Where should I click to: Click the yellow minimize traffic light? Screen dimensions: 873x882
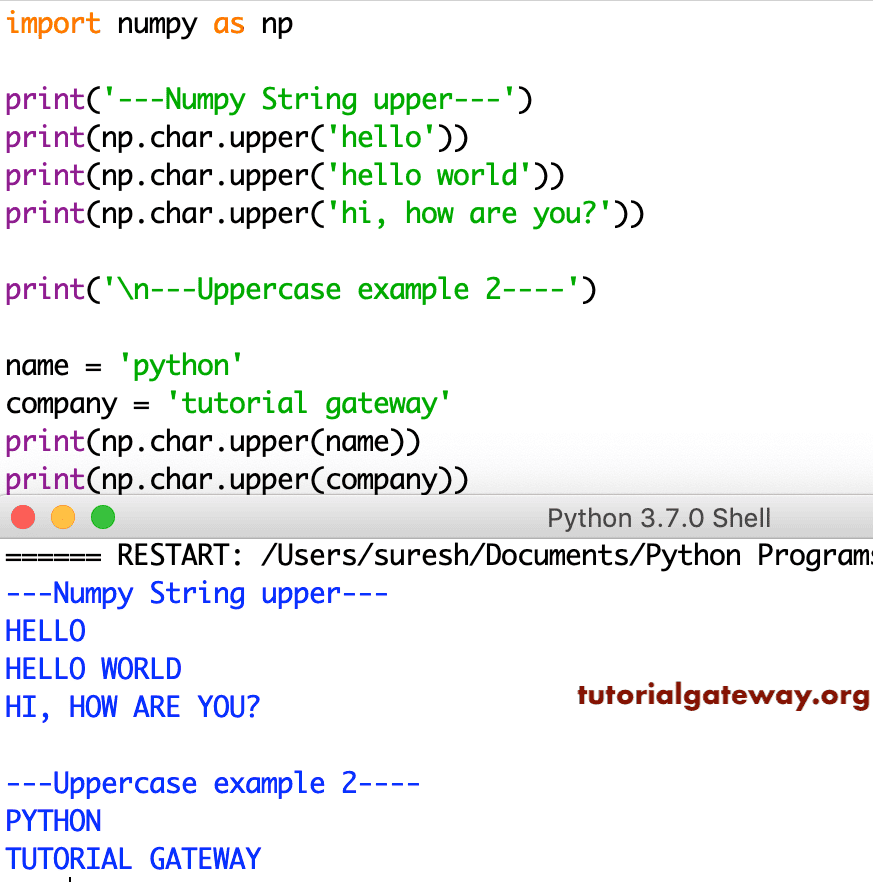click(63, 517)
